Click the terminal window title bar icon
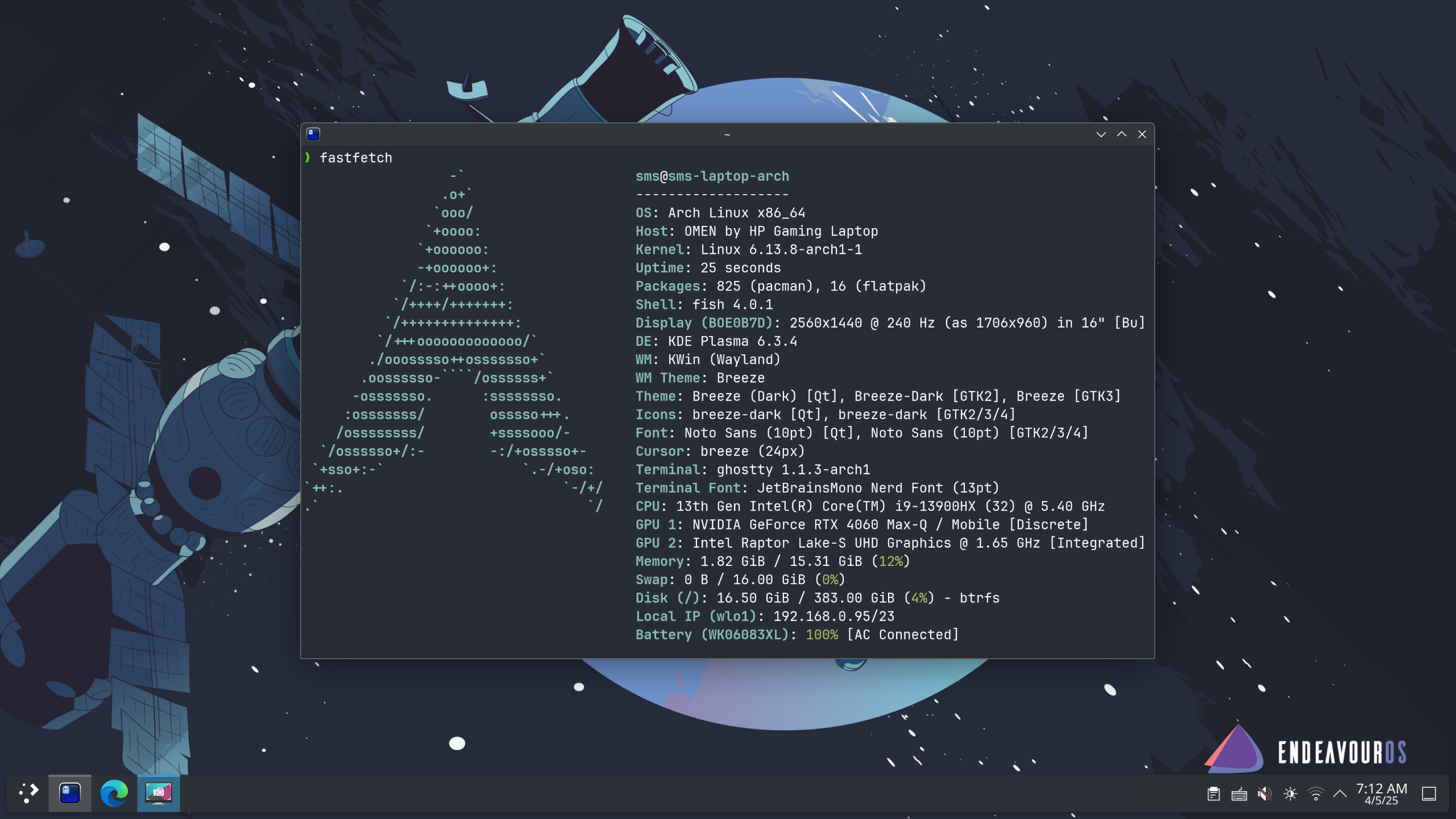Screen dimensions: 1456x819 313,134
